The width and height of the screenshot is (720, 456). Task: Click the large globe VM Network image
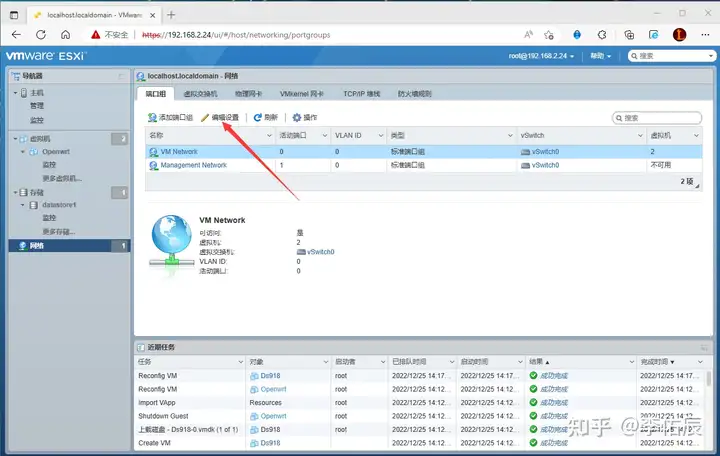pyautogui.click(x=171, y=241)
